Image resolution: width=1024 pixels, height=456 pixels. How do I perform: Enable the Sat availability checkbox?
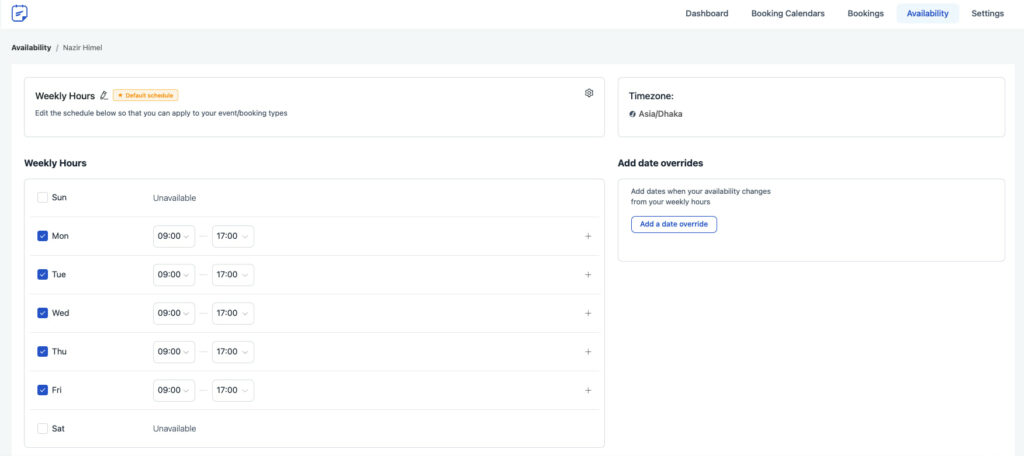pos(42,429)
